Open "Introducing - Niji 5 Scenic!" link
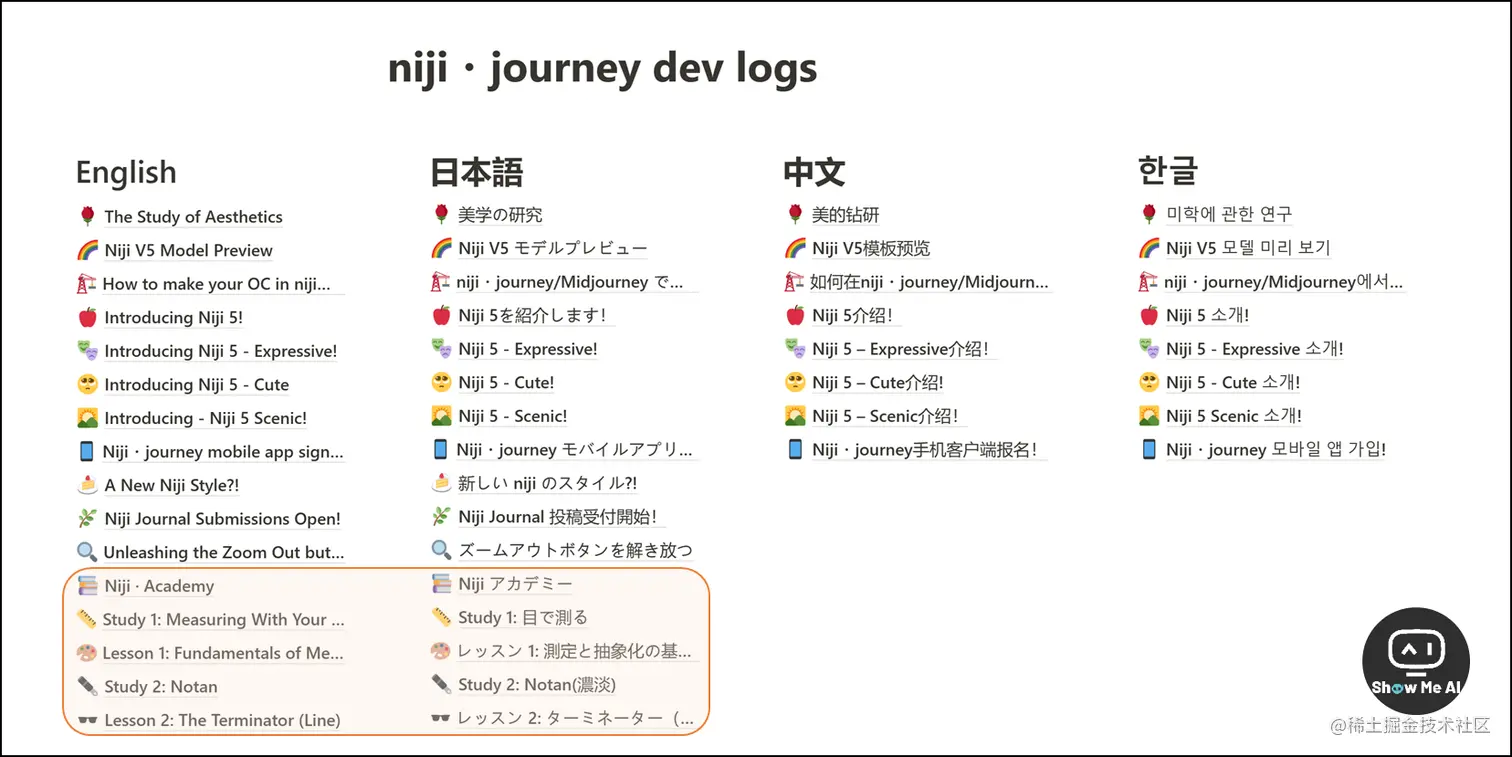 point(205,418)
